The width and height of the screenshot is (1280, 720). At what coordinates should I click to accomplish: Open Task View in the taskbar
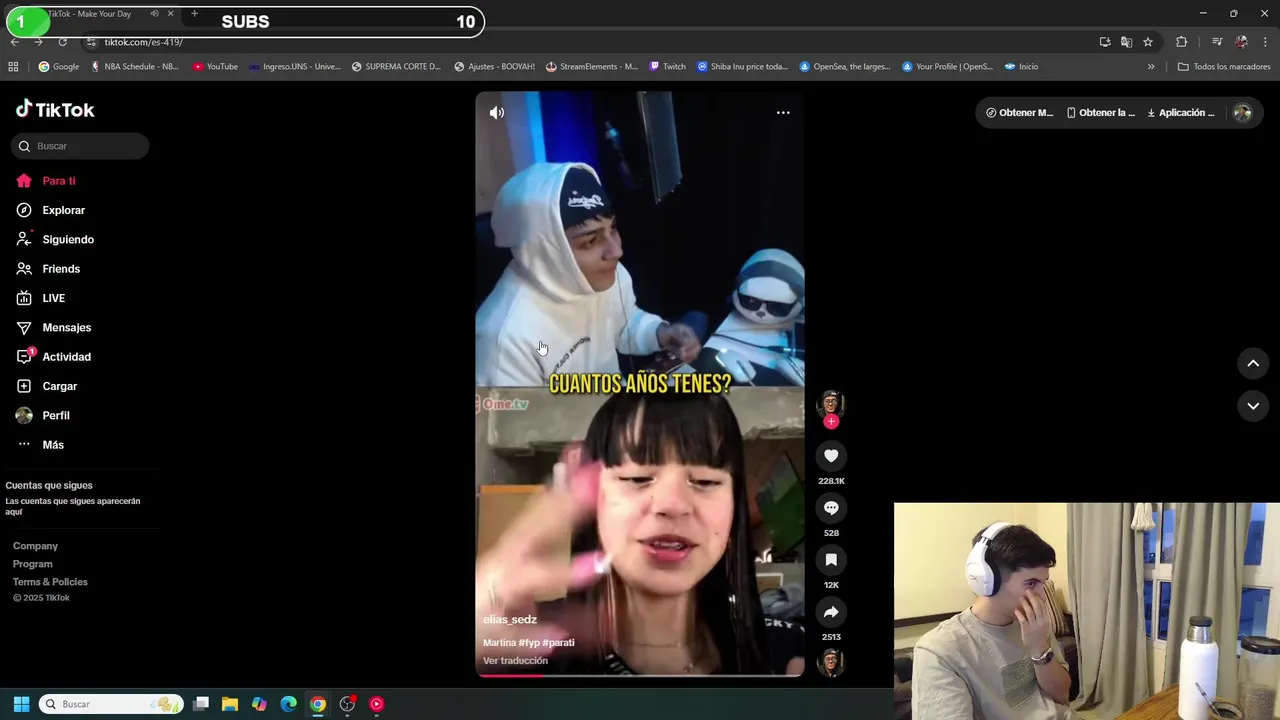pyautogui.click(x=201, y=704)
